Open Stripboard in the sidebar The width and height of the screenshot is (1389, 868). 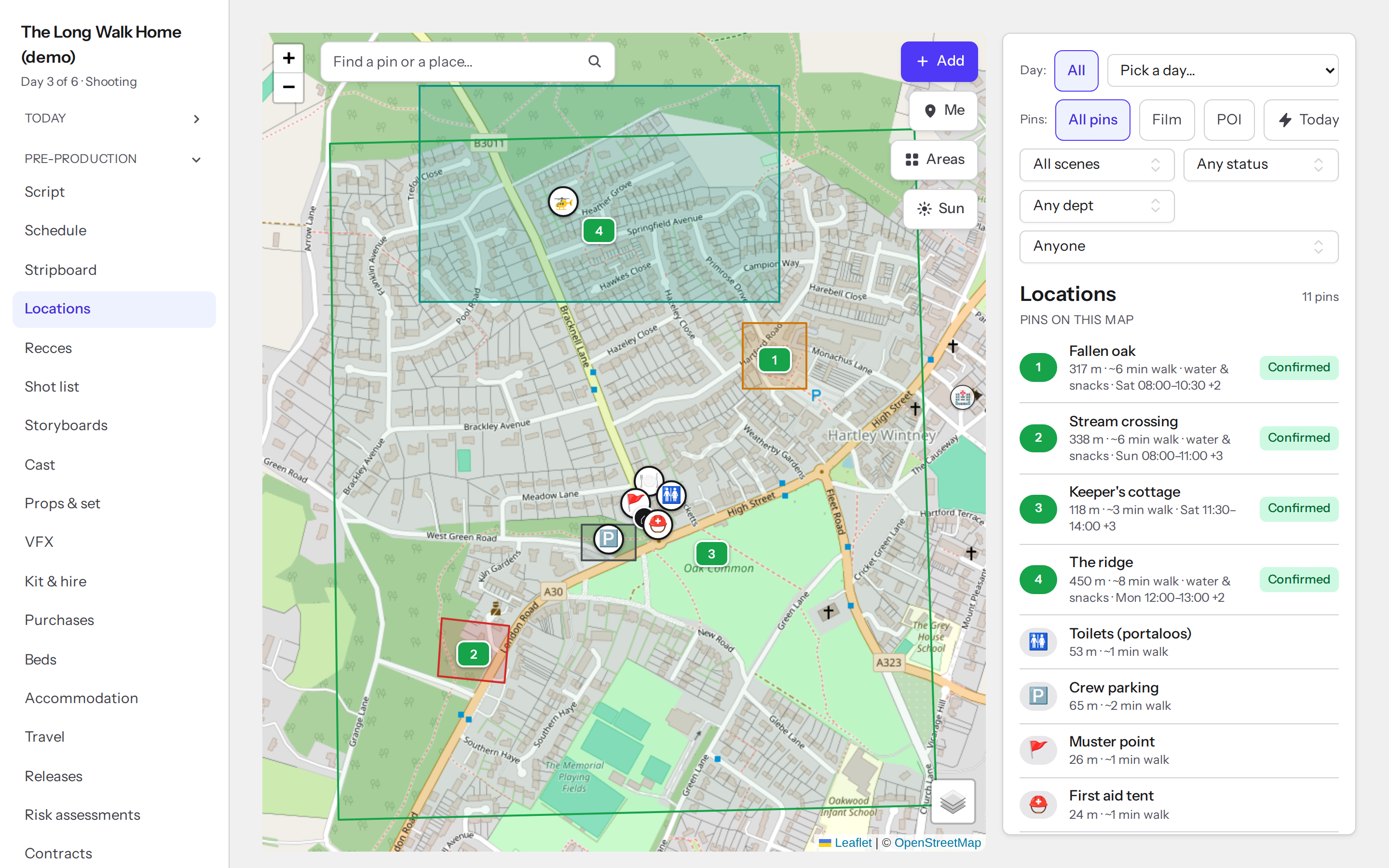pyautogui.click(x=114, y=270)
